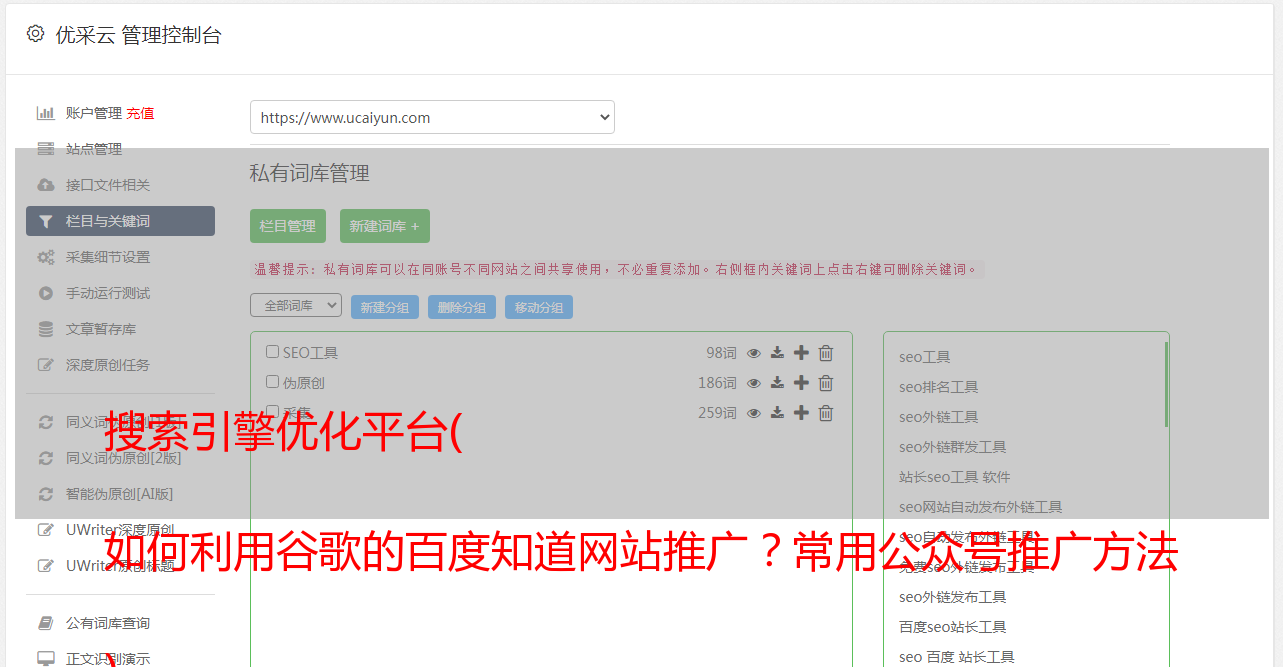
Task: Click the cloud upload icon beside 接口文件相关
Action: 46,185
